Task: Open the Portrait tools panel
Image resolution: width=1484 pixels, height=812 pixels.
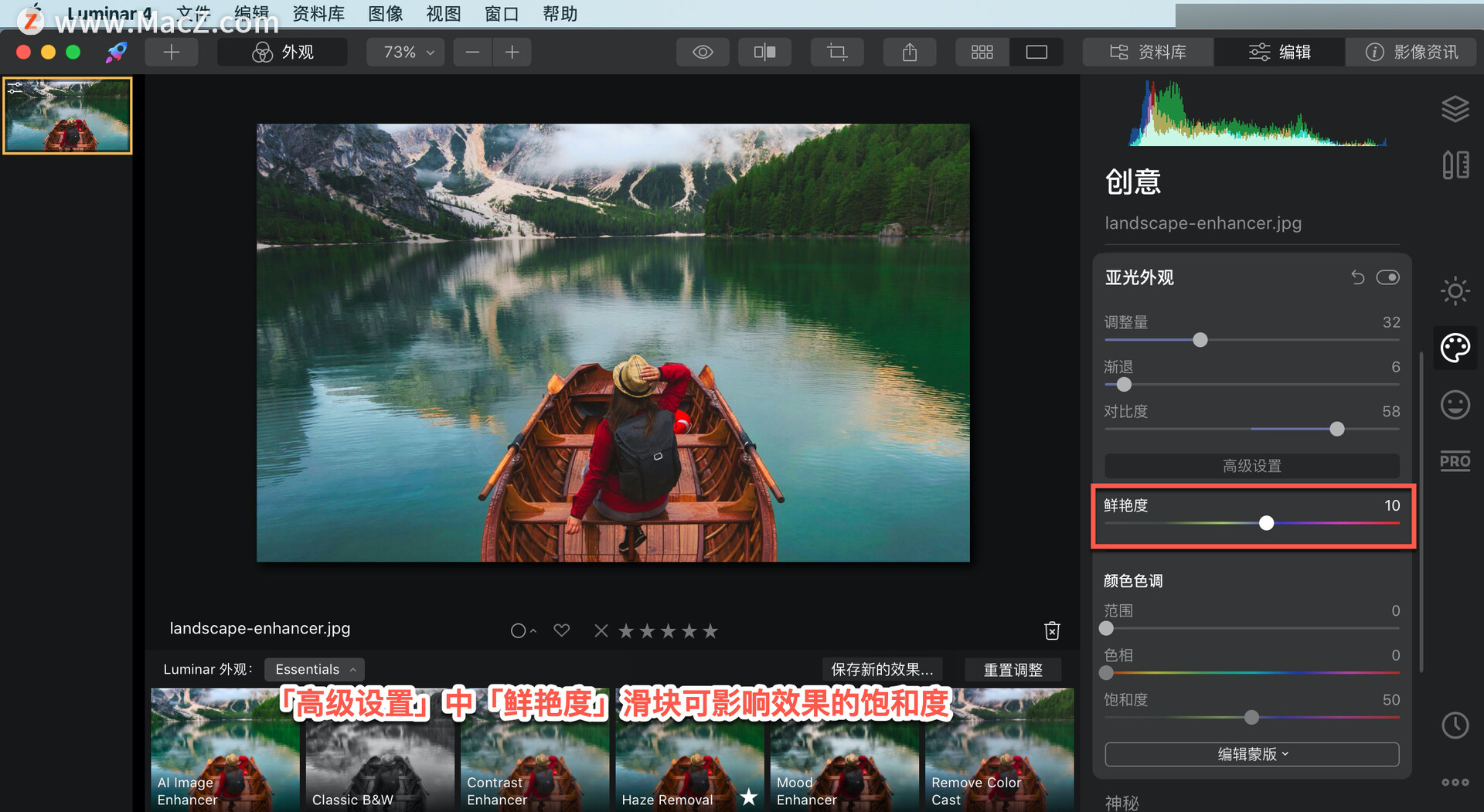Action: tap(1454, 404)
